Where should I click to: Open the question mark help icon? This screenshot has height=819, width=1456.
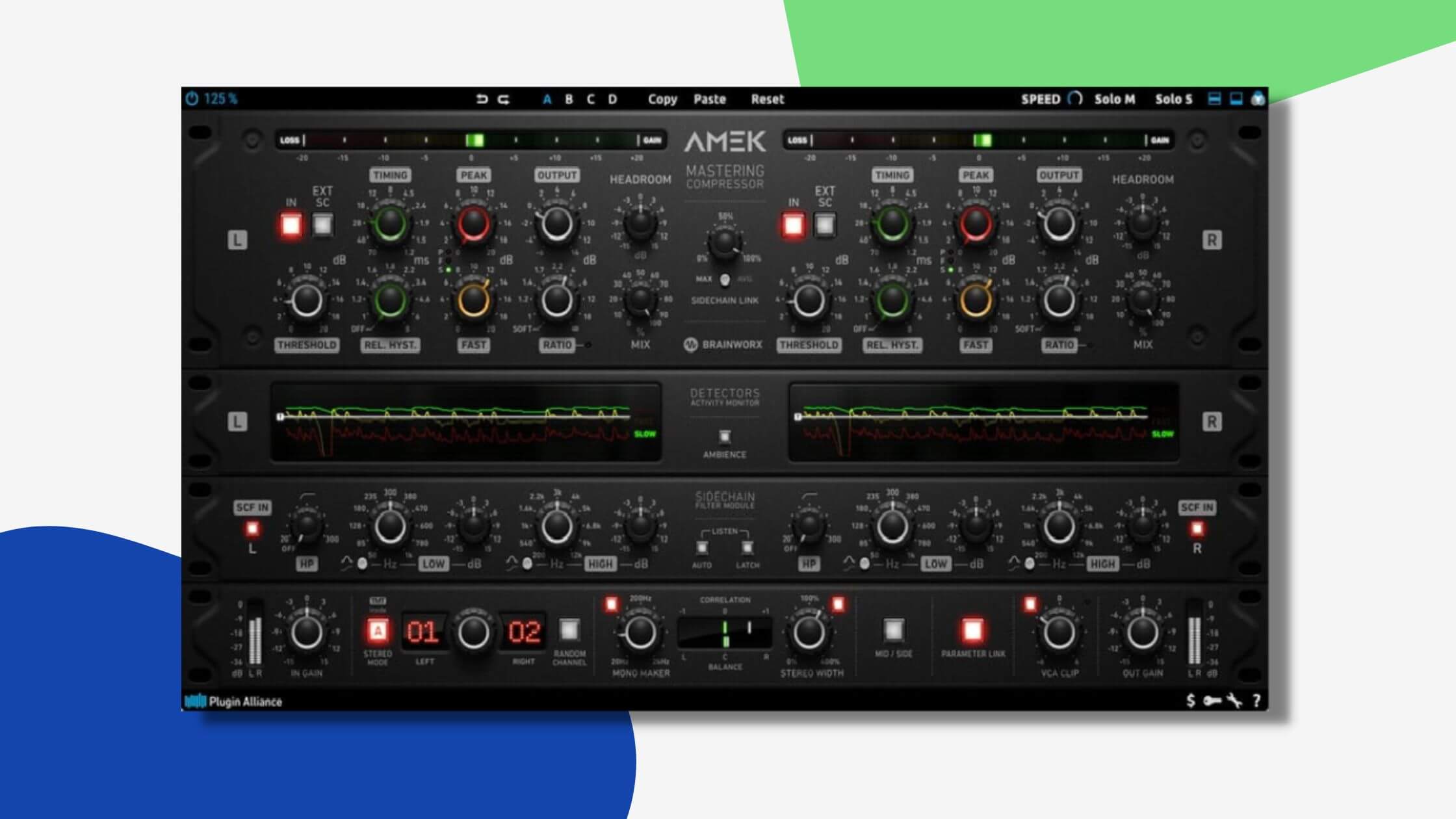coord(1256,701)
